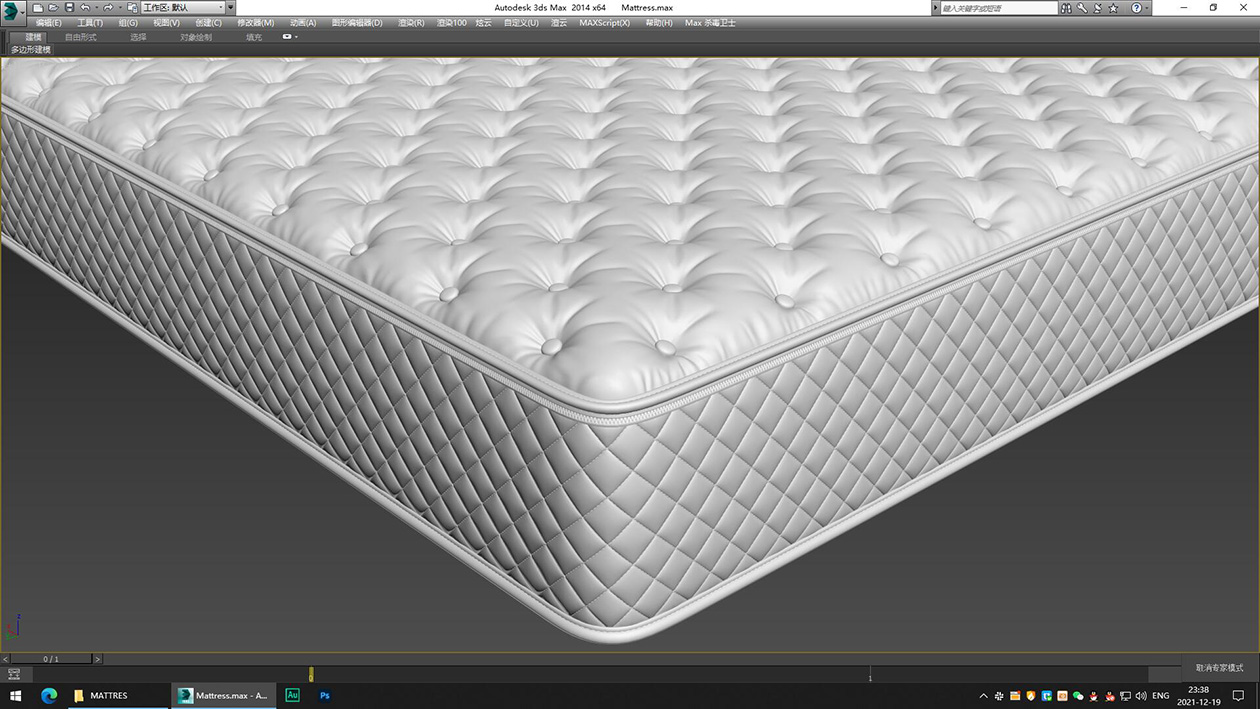Viewport: 1260px width, 709px height.
Task: Open the 动画(A) menu
Action: tap(303, 23)
